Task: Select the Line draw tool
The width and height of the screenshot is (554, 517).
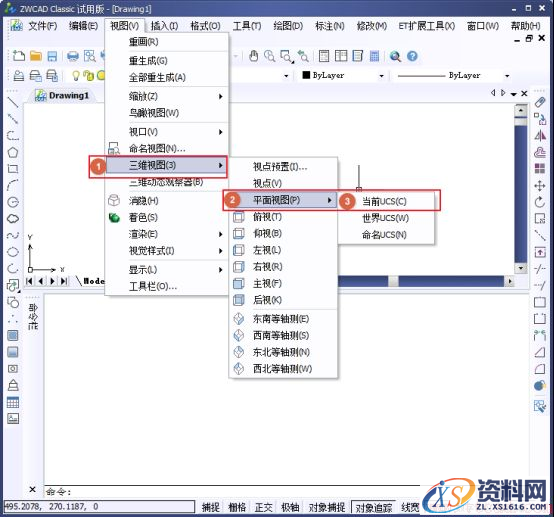Action: pyautogui.click(x=13, y=102)
